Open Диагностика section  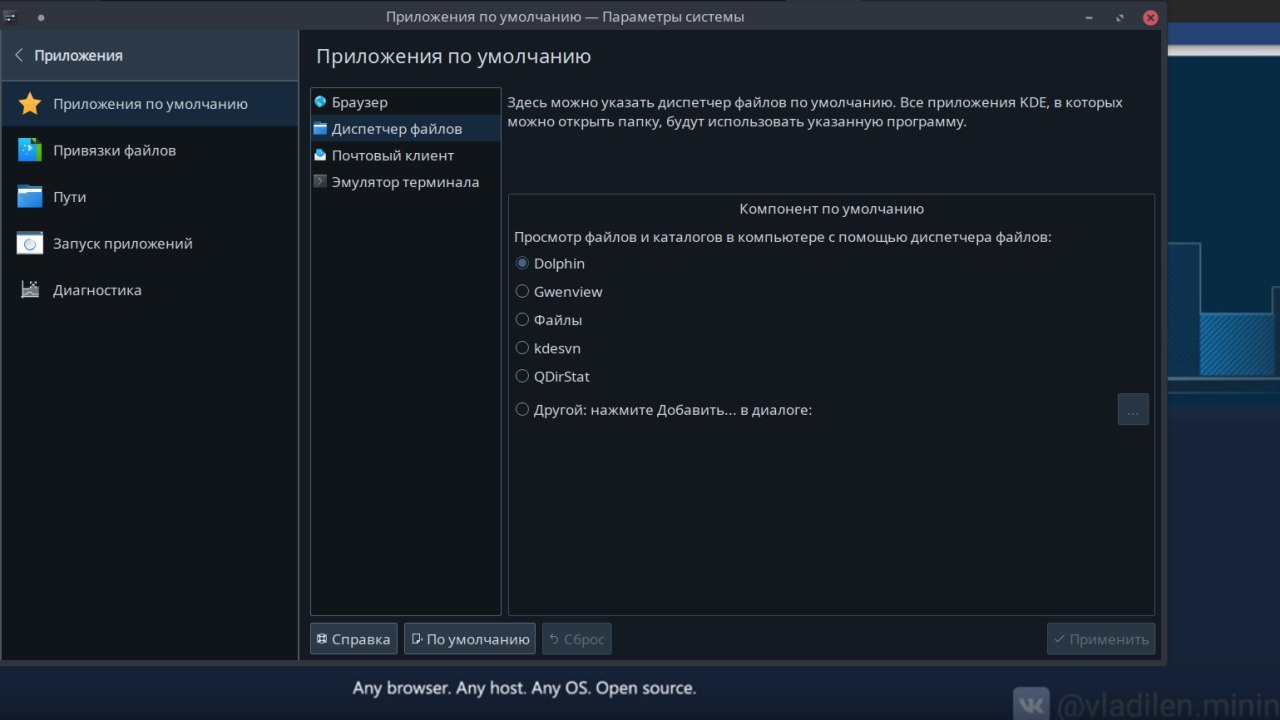coord(149,290)
